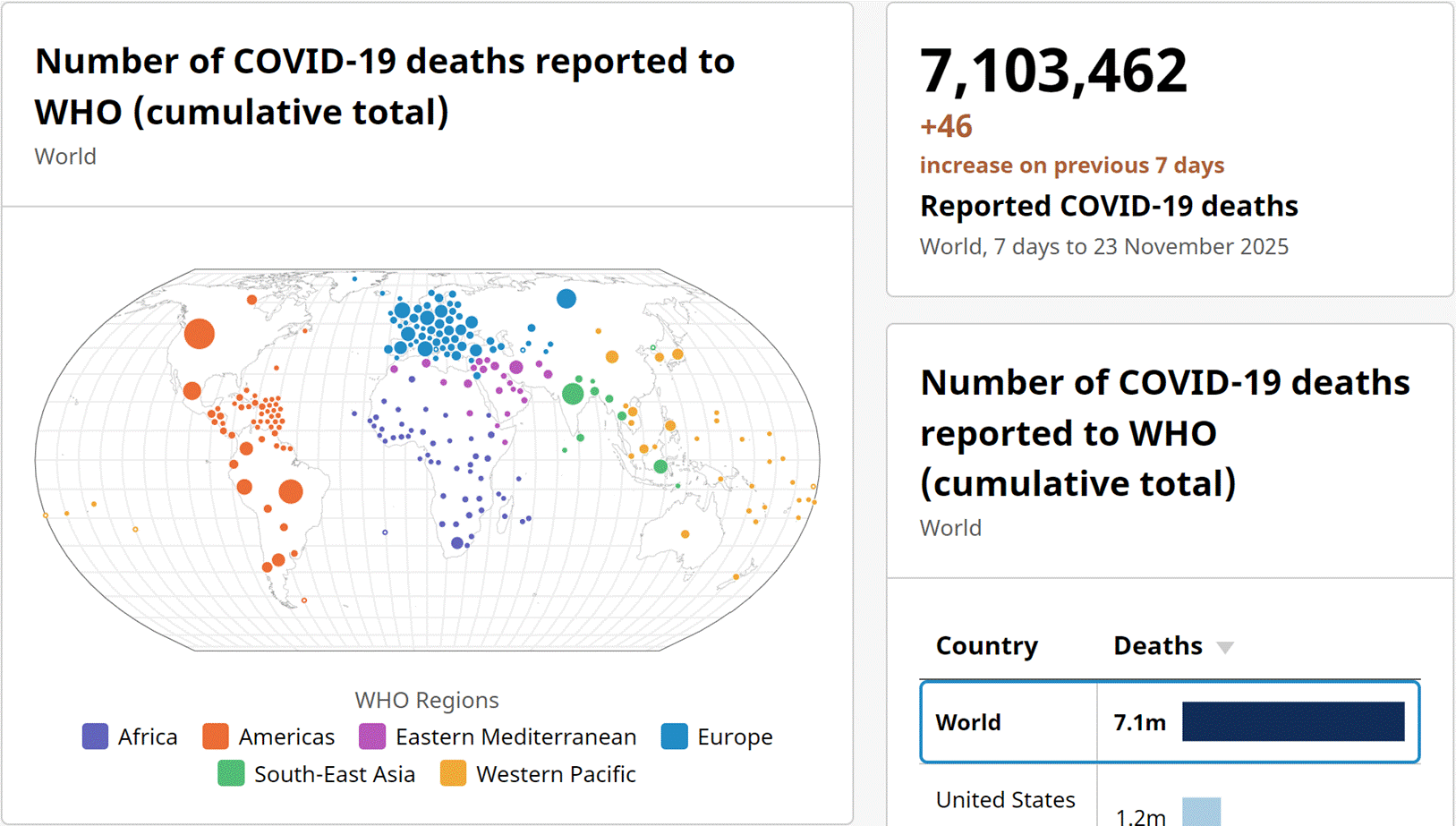Click the Western Pacific legend label

[x=556, y=774]
